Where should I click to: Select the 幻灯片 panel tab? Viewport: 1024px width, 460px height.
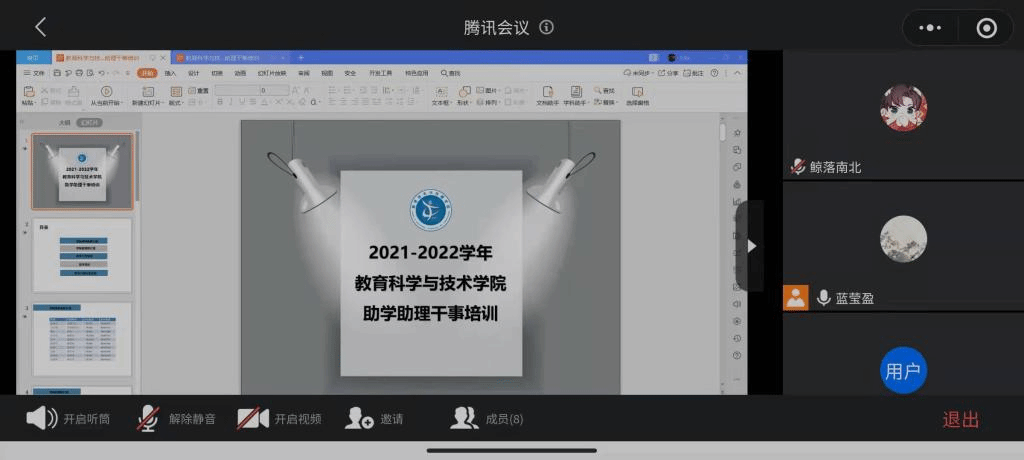pos(90,123)
